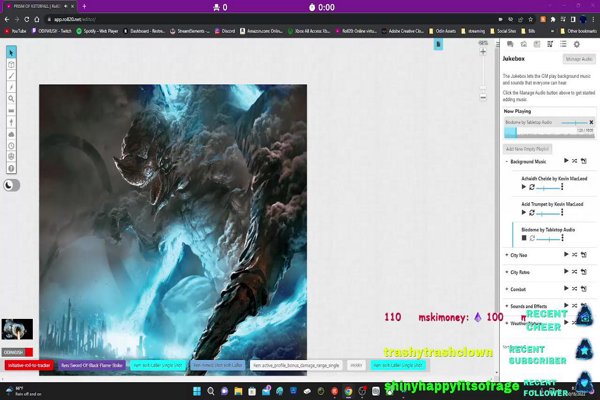Select the arrow Select tool in the left toolbar

tap(11, 52)
